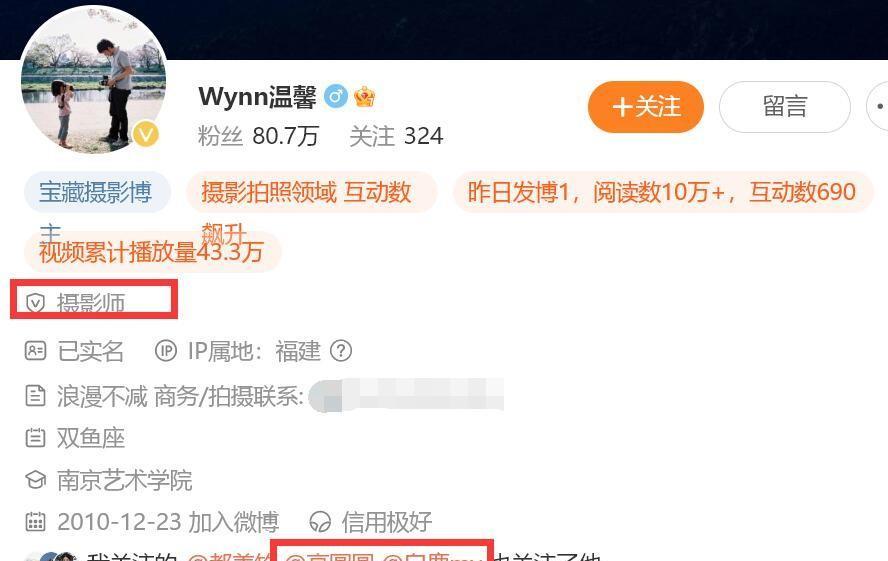Click the graduation cap icon beside 南京艺术学院

(35, 480)
